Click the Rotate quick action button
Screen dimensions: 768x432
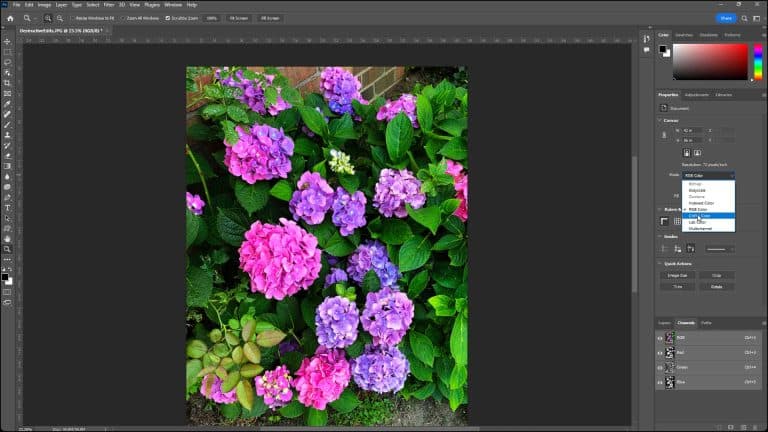click(x=717, y=287)
